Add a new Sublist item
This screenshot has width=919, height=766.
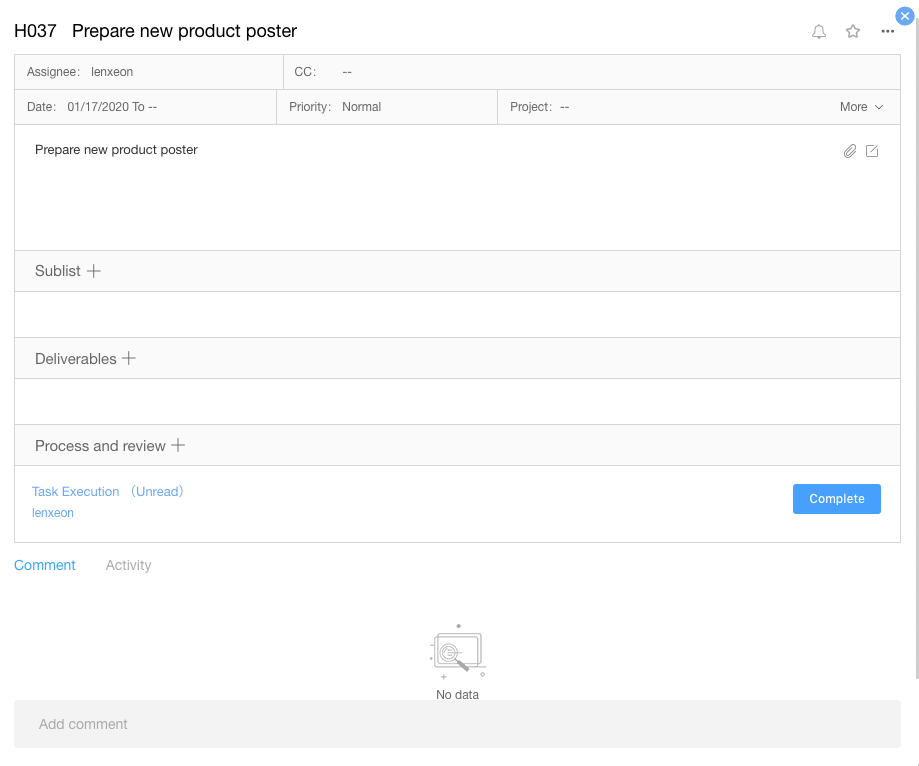tap(94, 271)
